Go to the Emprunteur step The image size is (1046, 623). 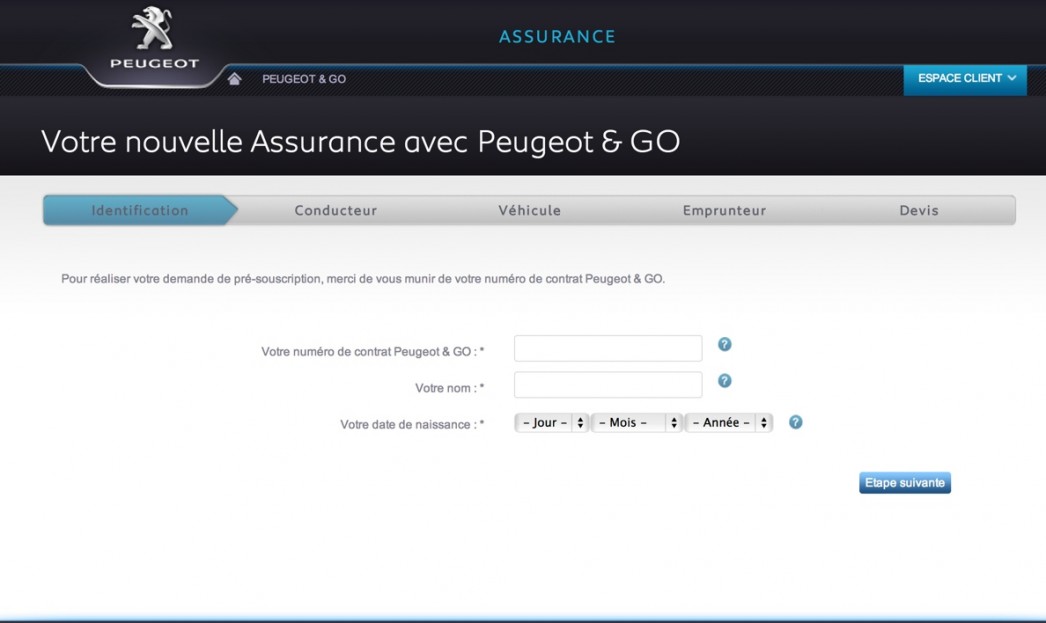pos(724,210)
